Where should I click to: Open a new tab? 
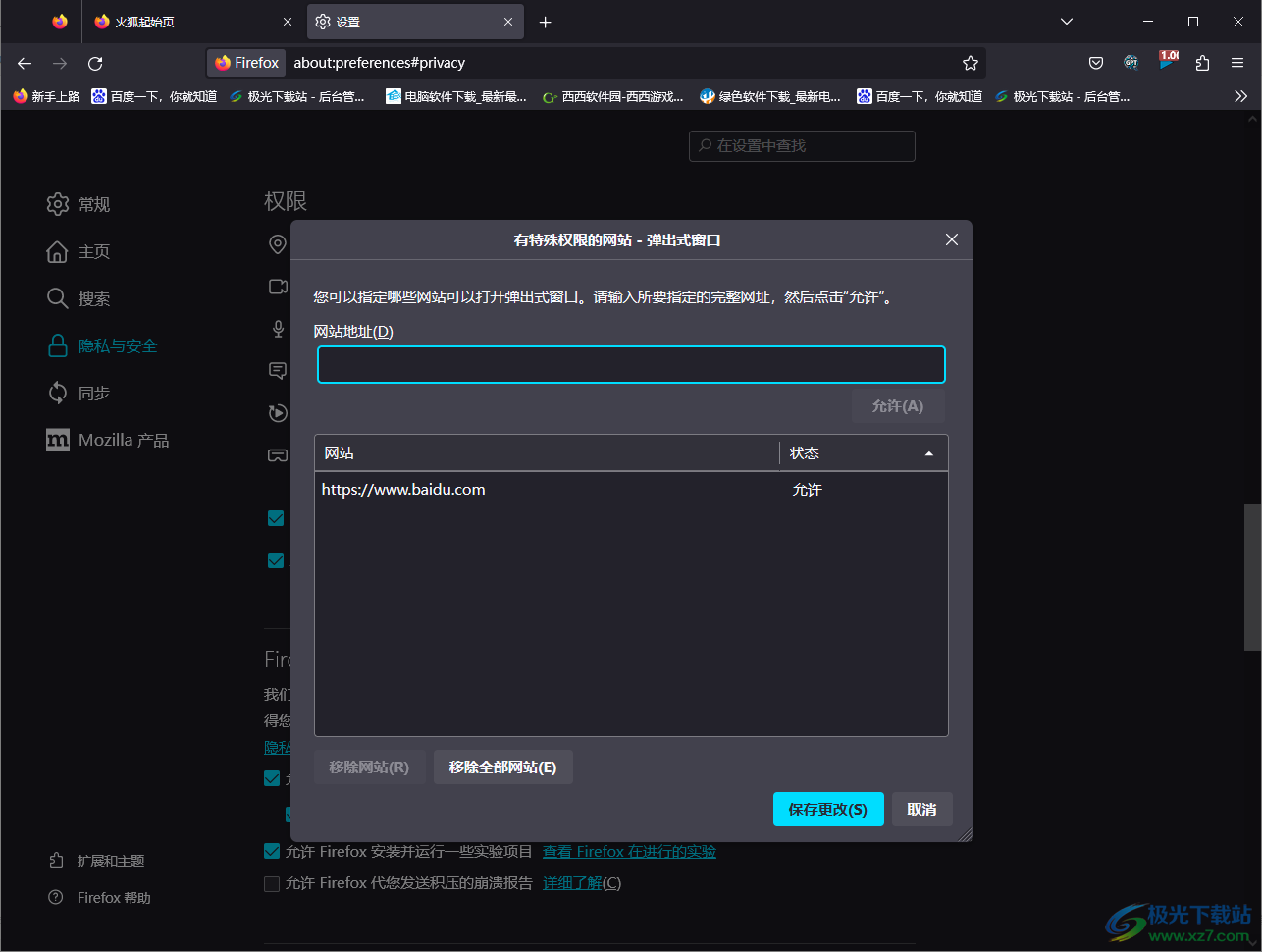click(x=546, y=22)
